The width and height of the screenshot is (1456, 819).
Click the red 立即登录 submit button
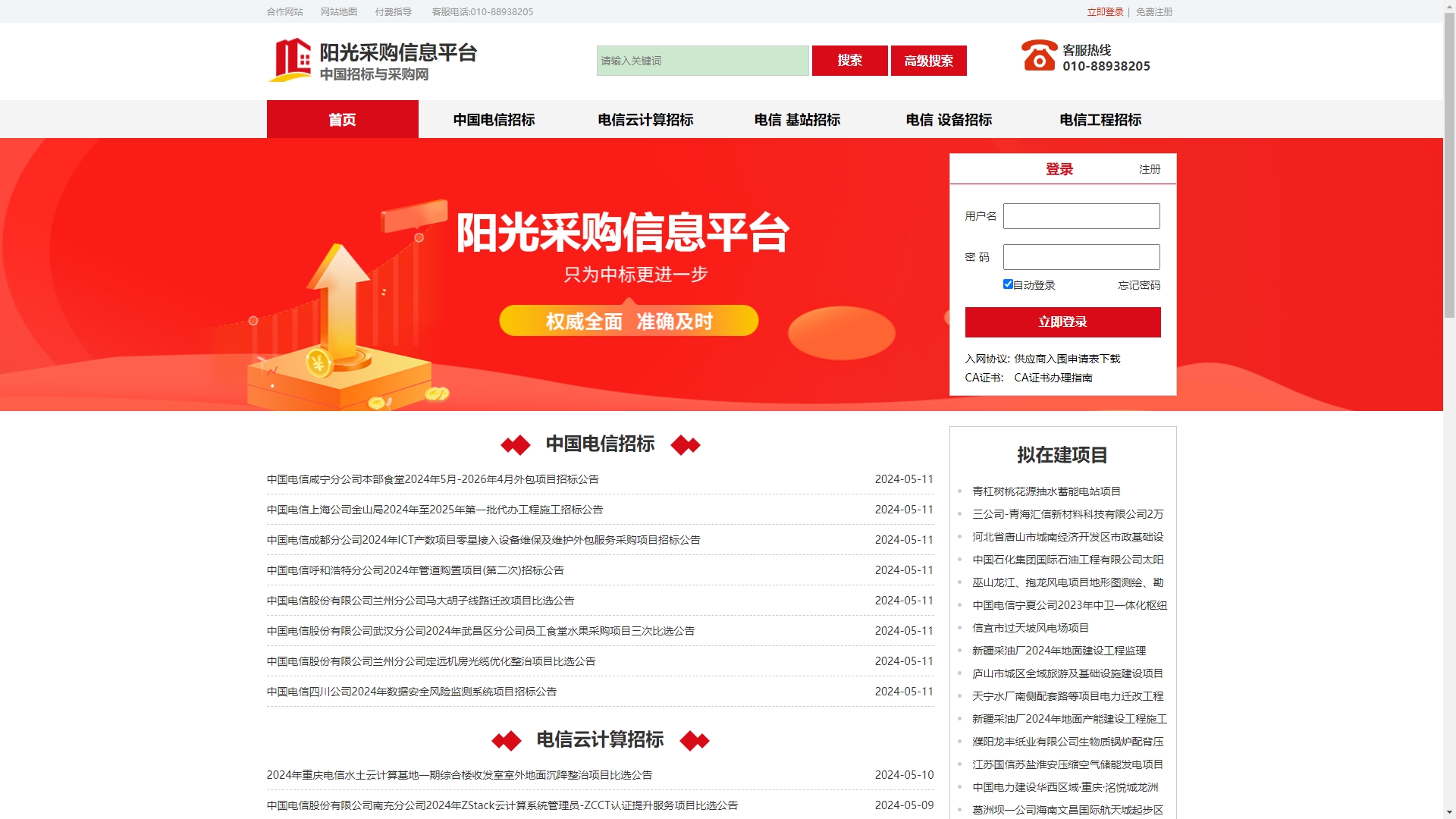pyautogui.click(x=1062, y=322)
